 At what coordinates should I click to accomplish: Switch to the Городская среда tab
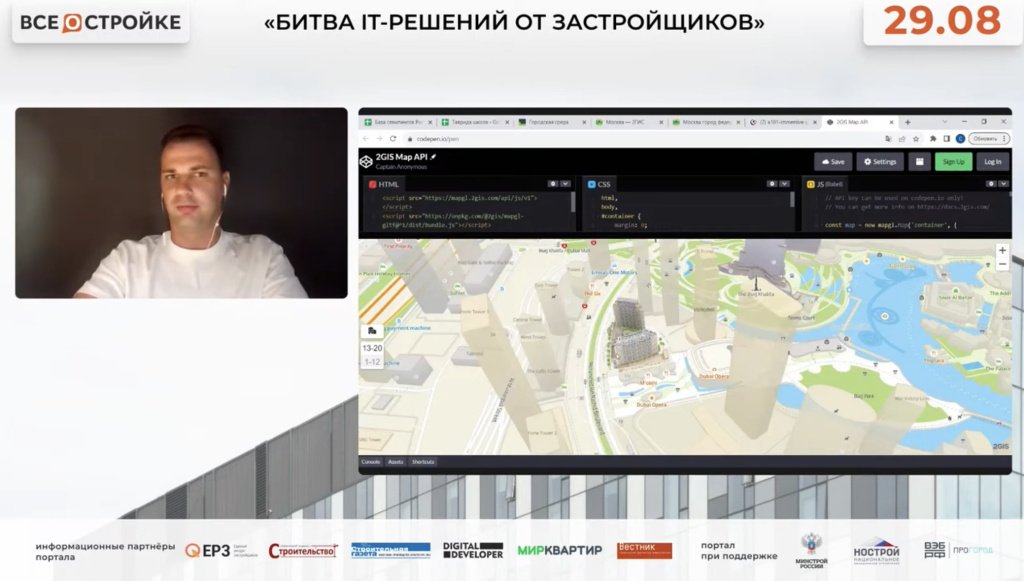552,122
